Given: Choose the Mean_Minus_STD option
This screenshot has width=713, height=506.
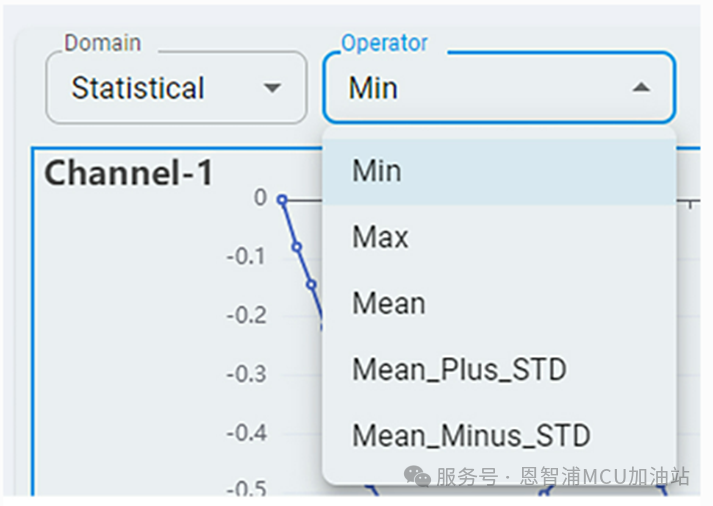Looking at the screenshot, I should click(x=471, y=436).
